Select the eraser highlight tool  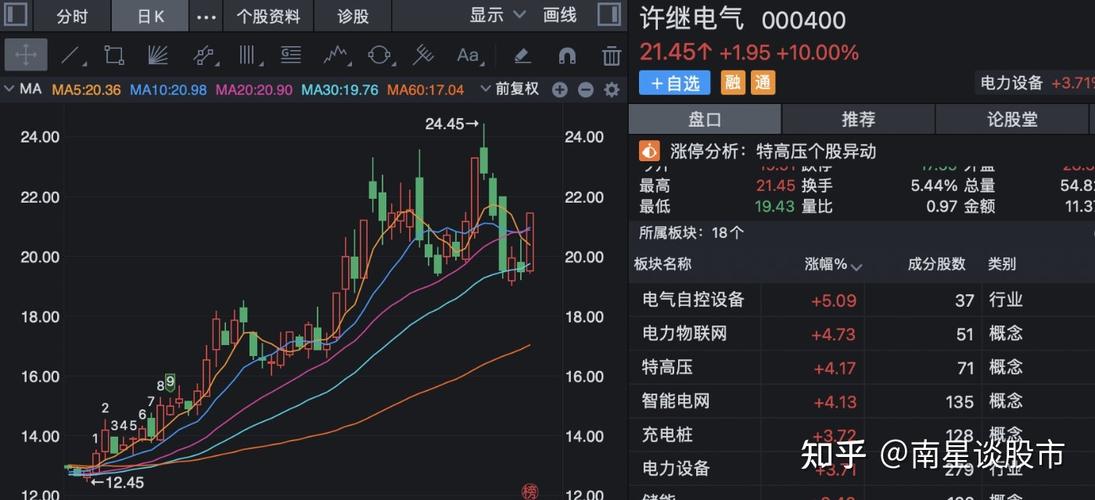[522, 55]
